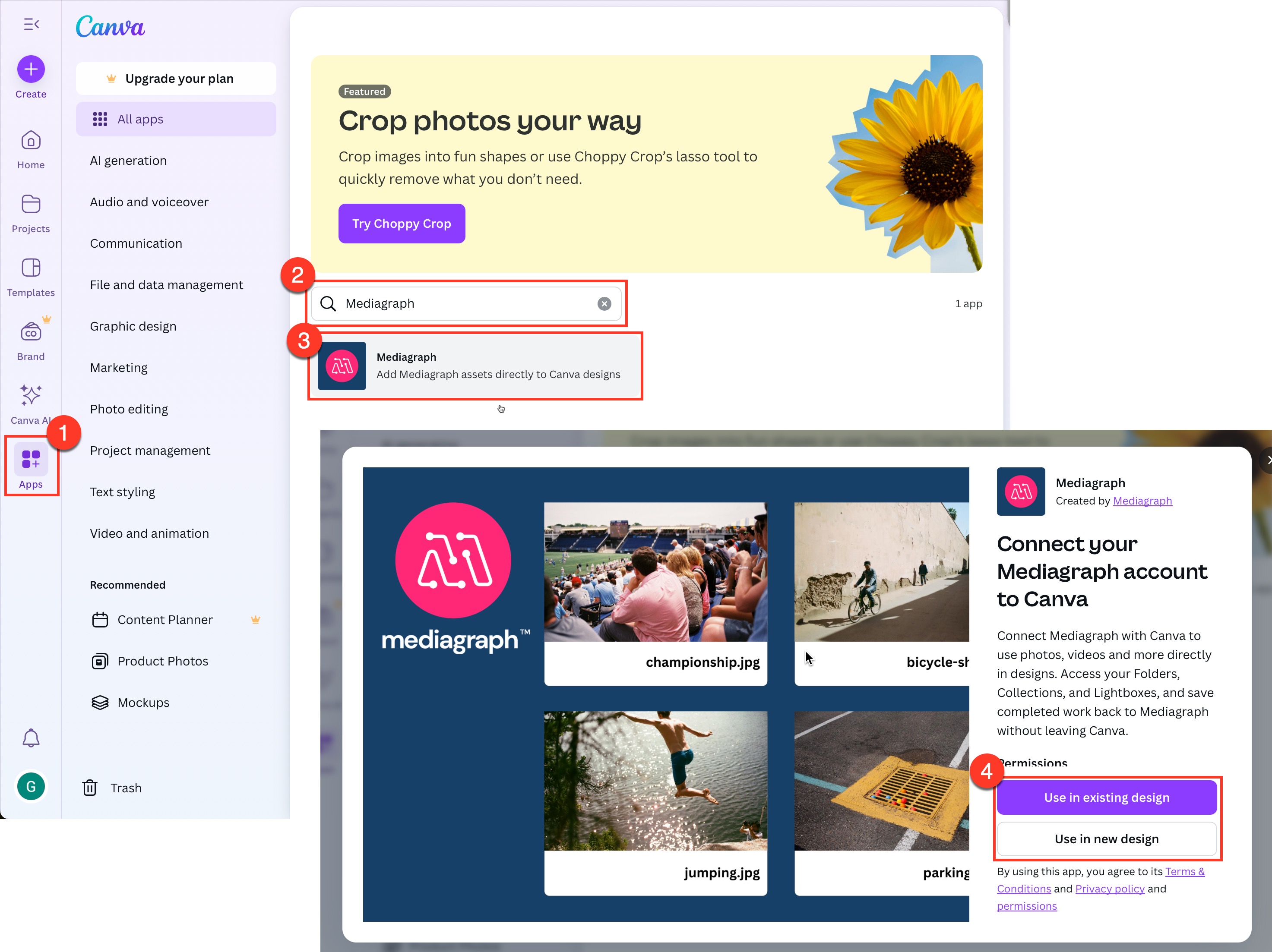Open the Product Photos app
The width and height of the screenshot is (1272, 952).
(x=163, y=661)
